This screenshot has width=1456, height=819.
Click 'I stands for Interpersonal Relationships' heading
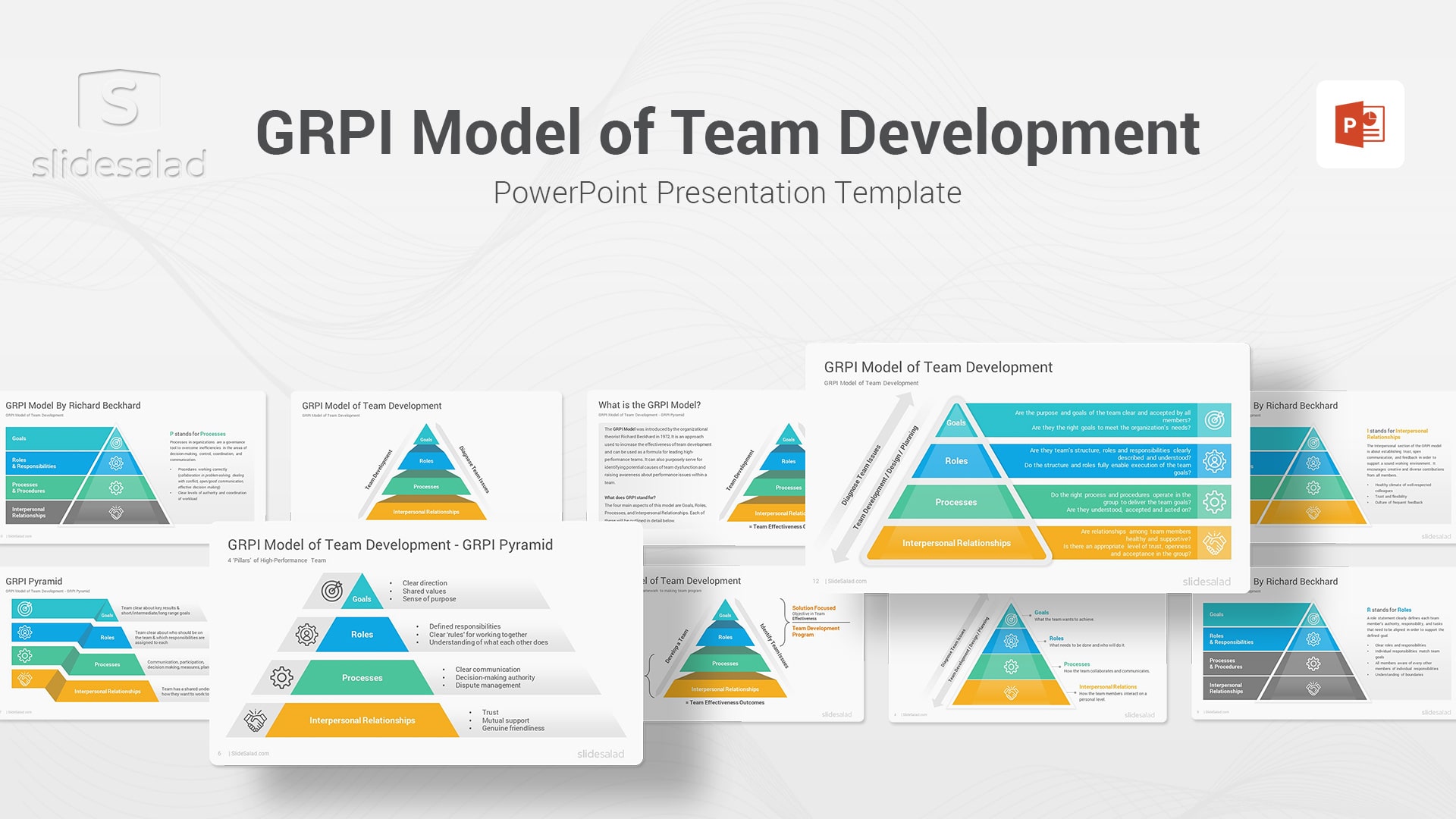(x=1398, y=434)
